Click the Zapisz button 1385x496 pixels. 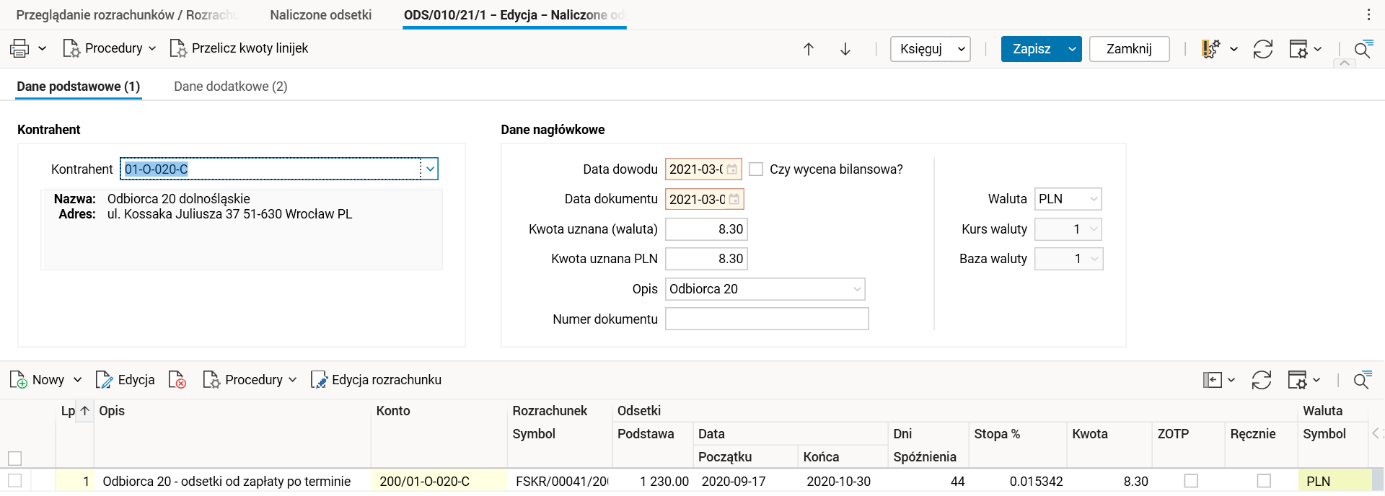point(1031,49)
